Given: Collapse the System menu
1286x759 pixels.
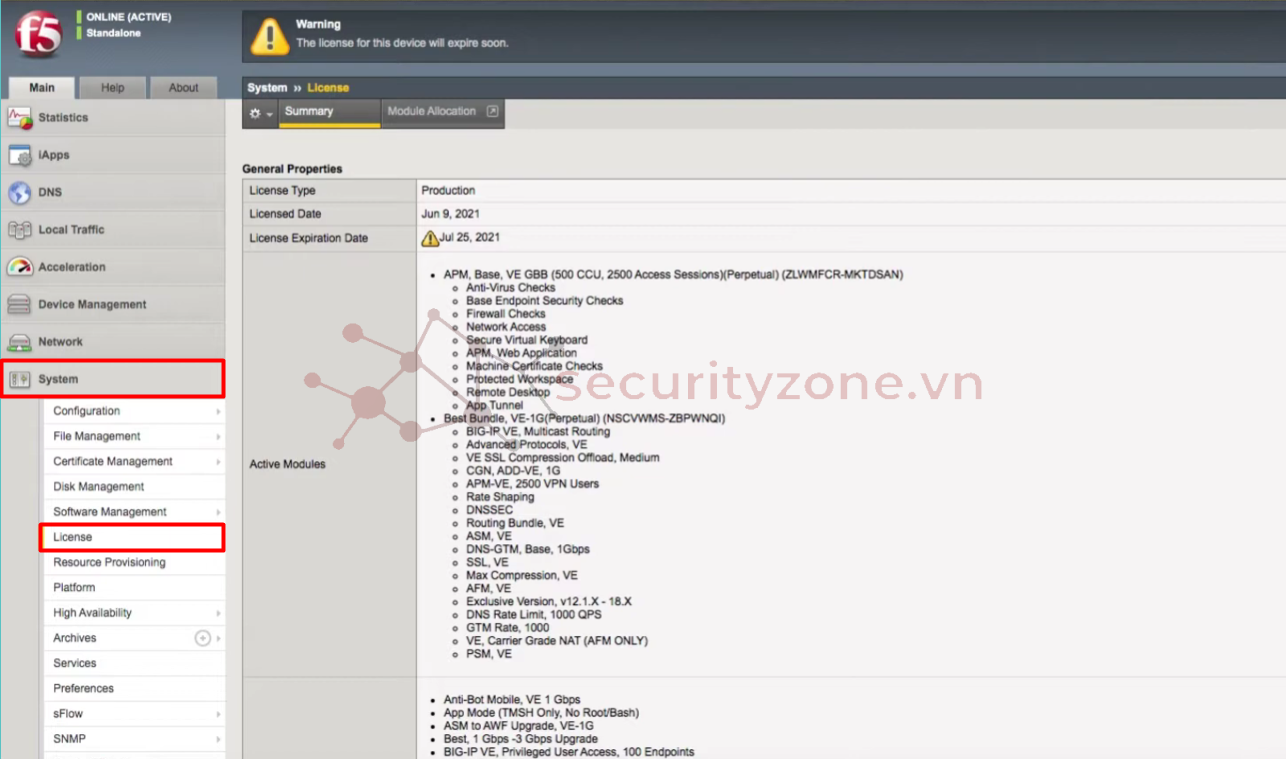Looking at the screenshot, I should pos(113,379).
